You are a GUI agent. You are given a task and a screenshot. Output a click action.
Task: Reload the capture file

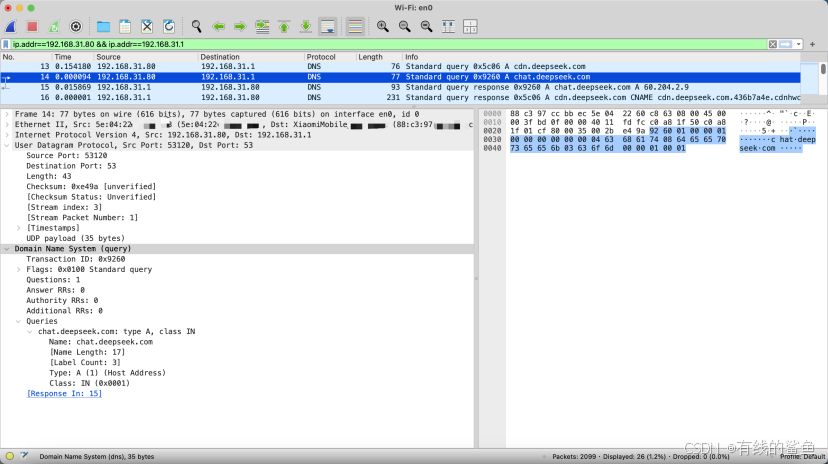tap(169, 26)
